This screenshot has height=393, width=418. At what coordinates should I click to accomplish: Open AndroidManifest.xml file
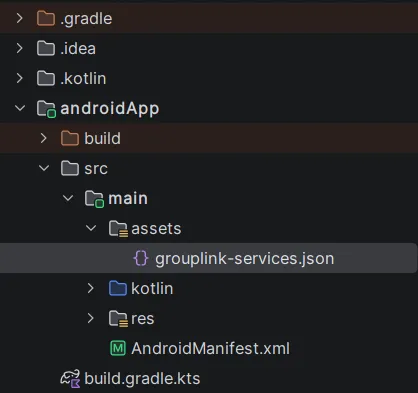(x=211, y=349)
